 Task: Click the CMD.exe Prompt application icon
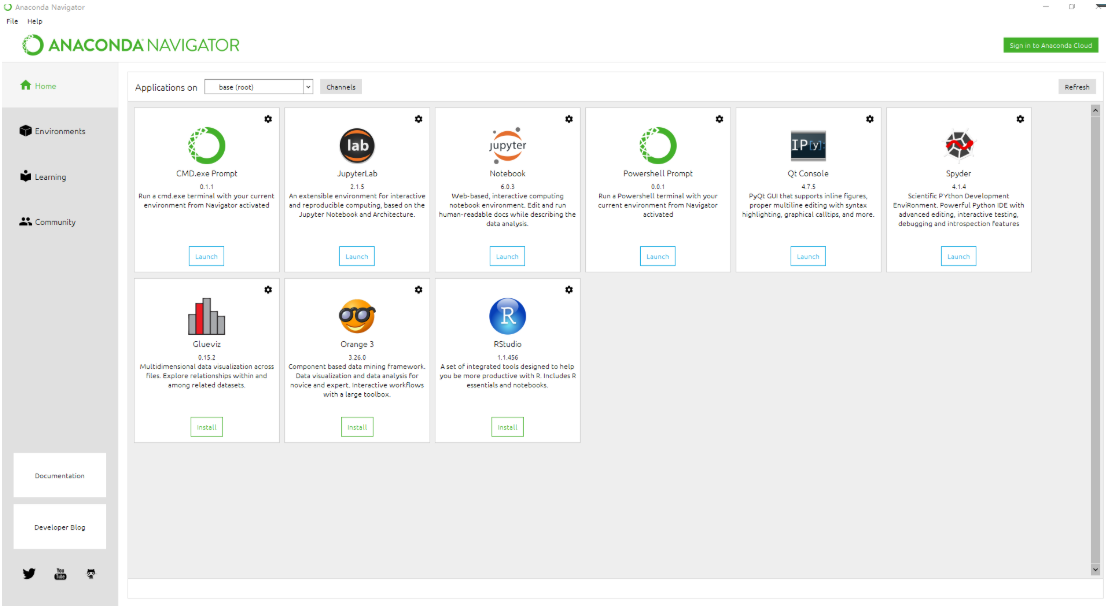207,145
